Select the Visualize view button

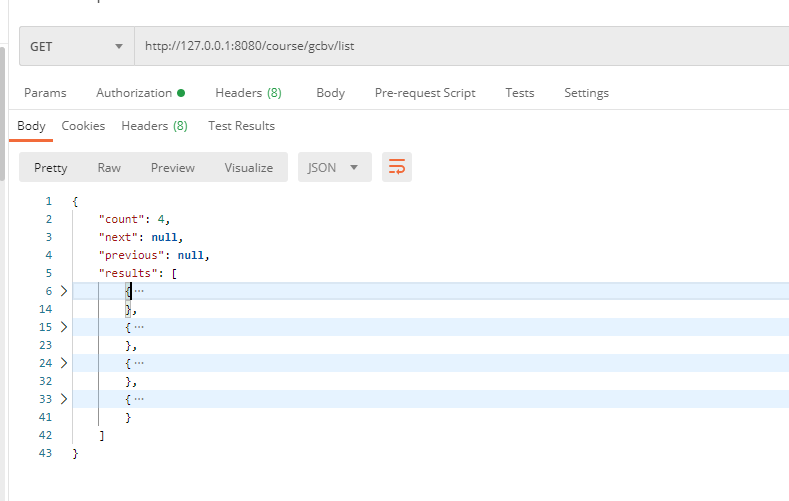249,168
